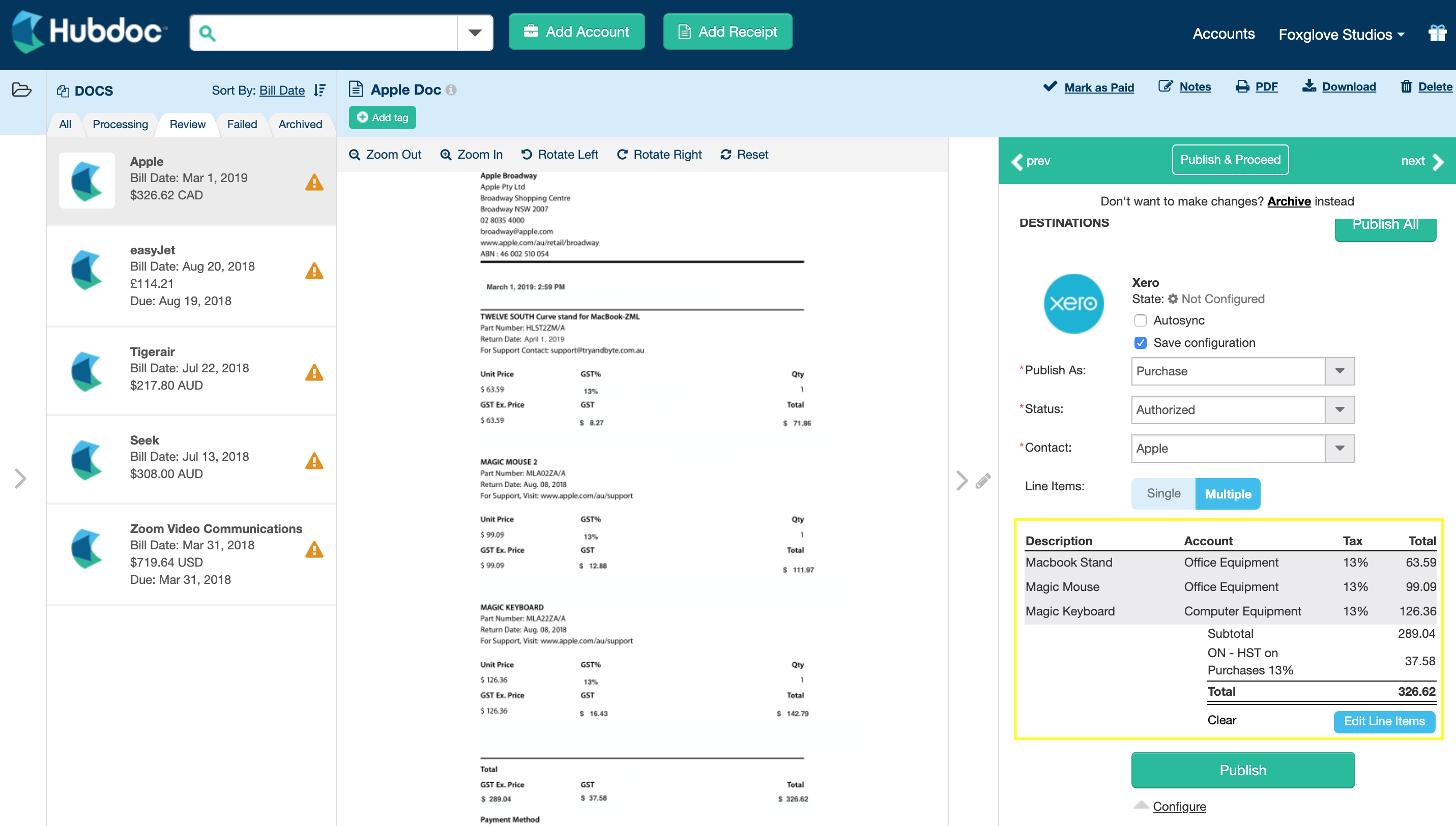Open Zoom Video Communications document entry

click(x=191, y=554)
